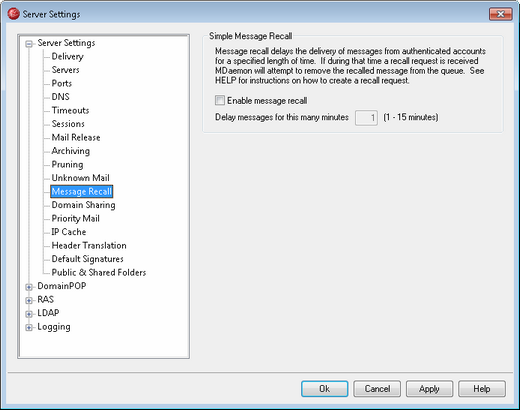Screen dimensions: 520x410
Task: Click the MDaemon icon in title bar
Action: [x=13, y=14]
